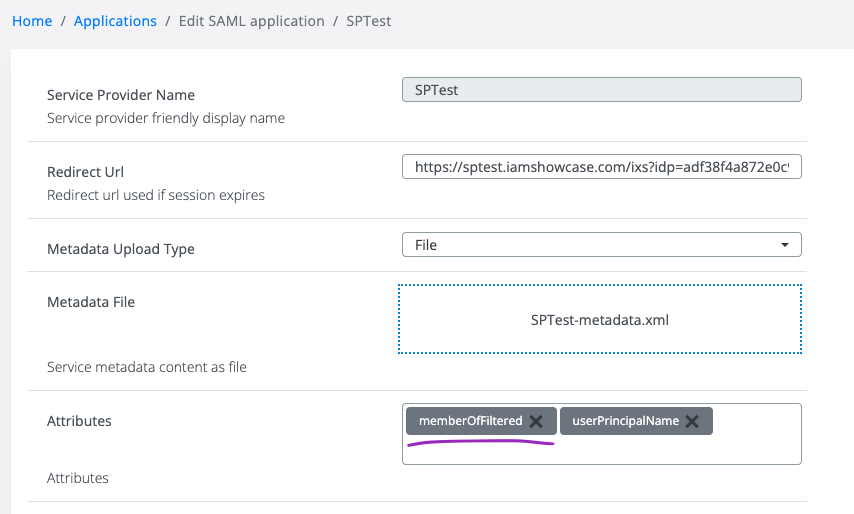Click the SPTest-metadata.xml file name
The height and width of the screenshot is (514, 854).
(600, 321)
